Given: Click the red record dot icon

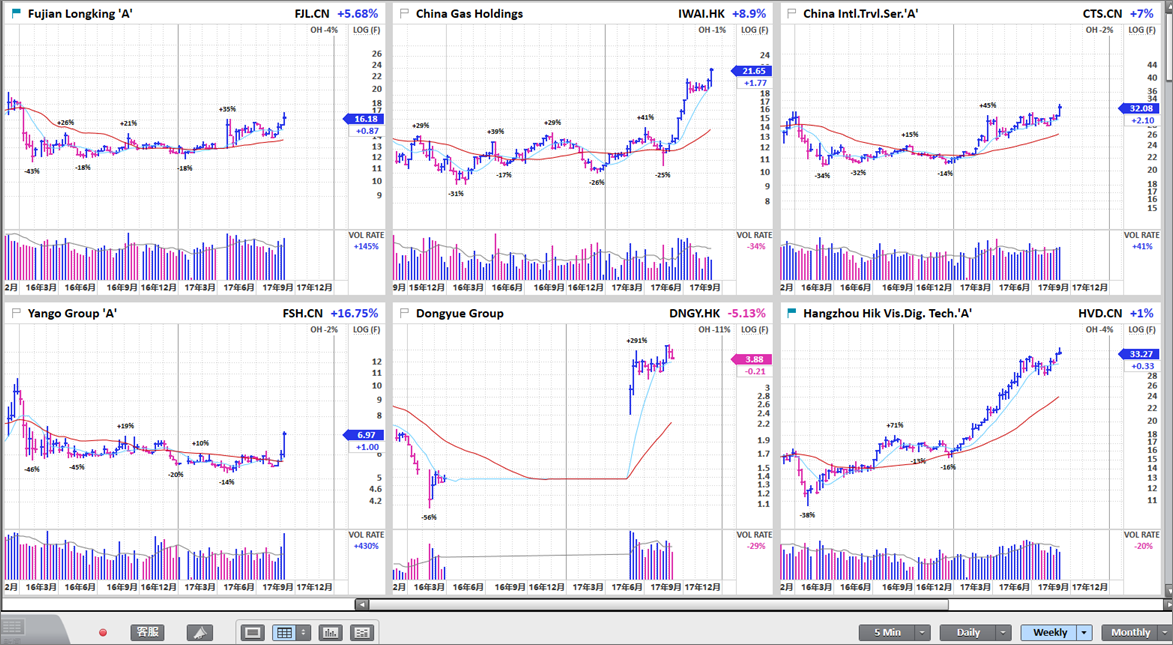Looking at the screenshot, I should pyautogui.click(x=103, y=632).
